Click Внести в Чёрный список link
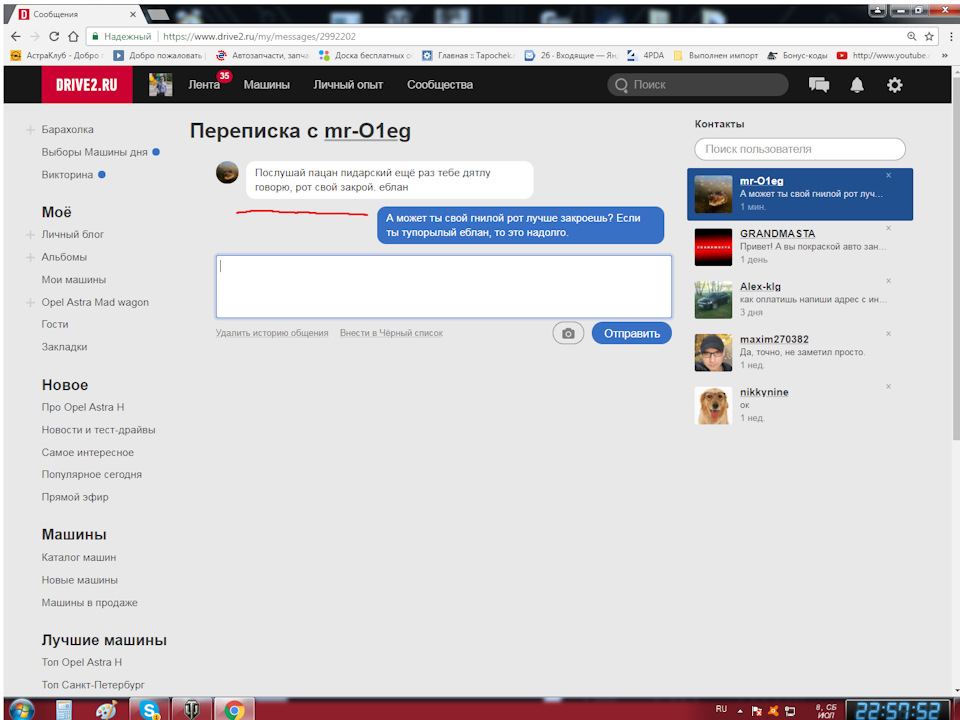Screen dimensions: 960x720 391,333
